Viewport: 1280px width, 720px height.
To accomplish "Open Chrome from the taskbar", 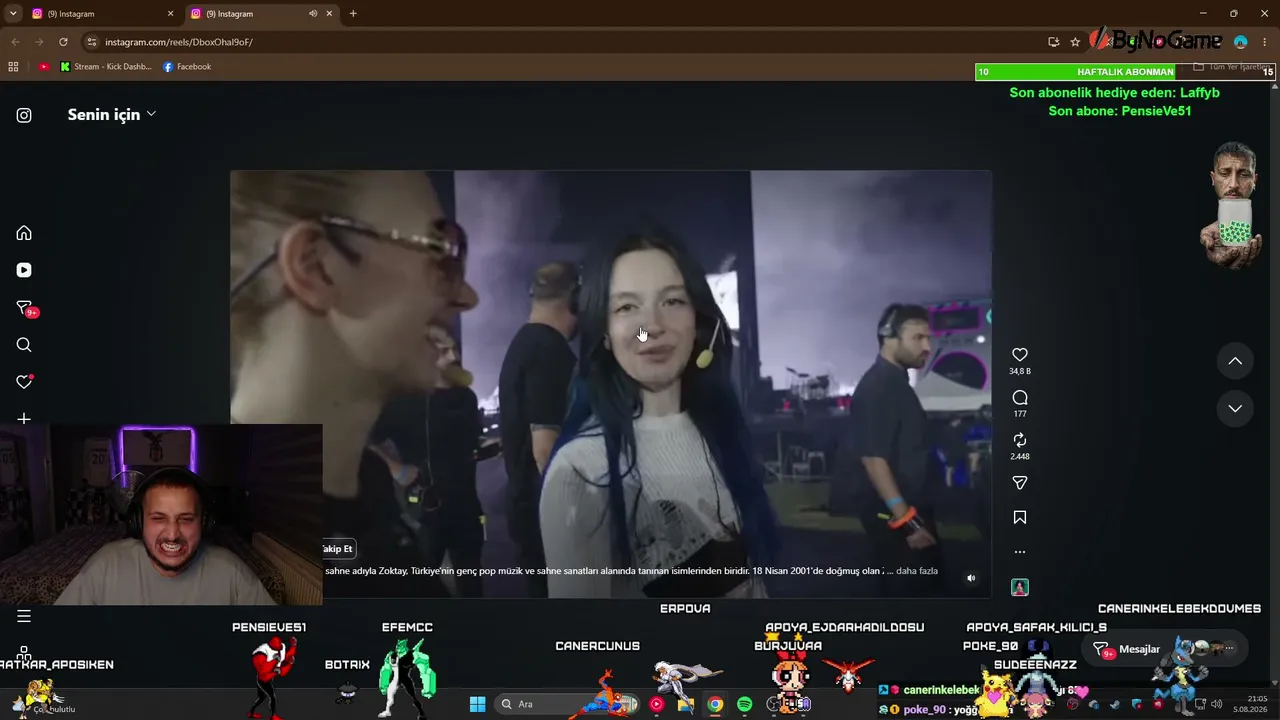I will point(715,704).
